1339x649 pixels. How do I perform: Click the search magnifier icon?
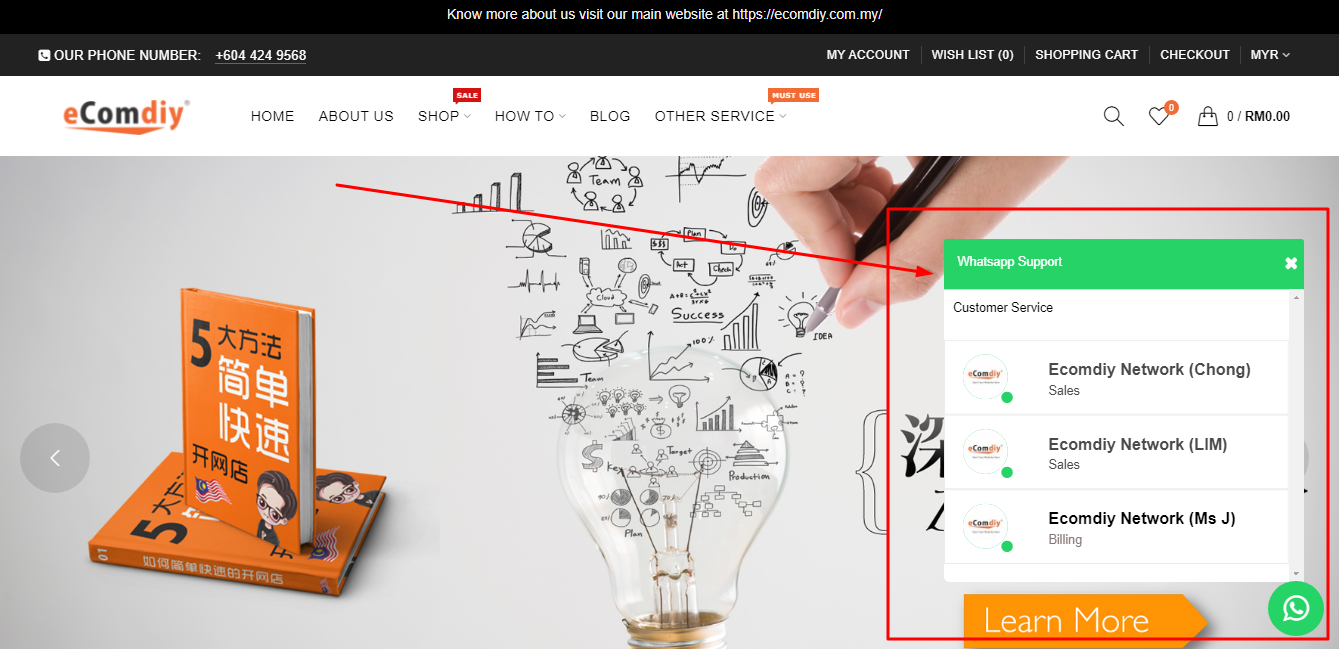(x=1113, y=116)
